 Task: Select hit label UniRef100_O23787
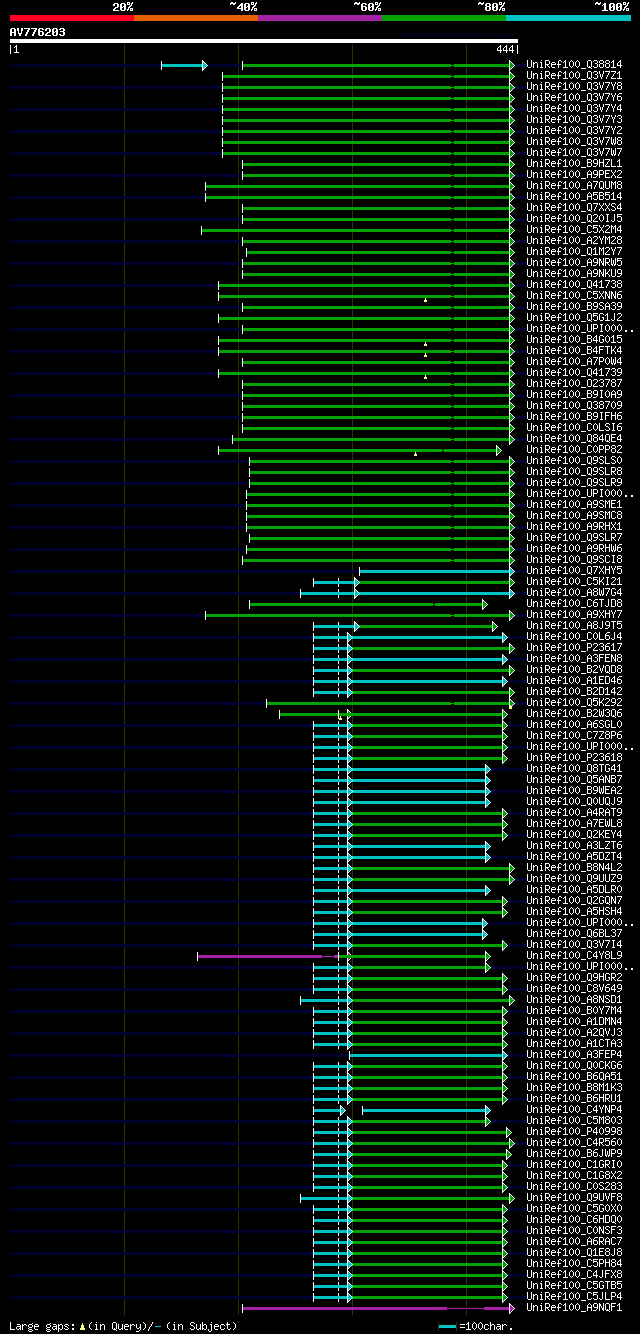point(574,383)
